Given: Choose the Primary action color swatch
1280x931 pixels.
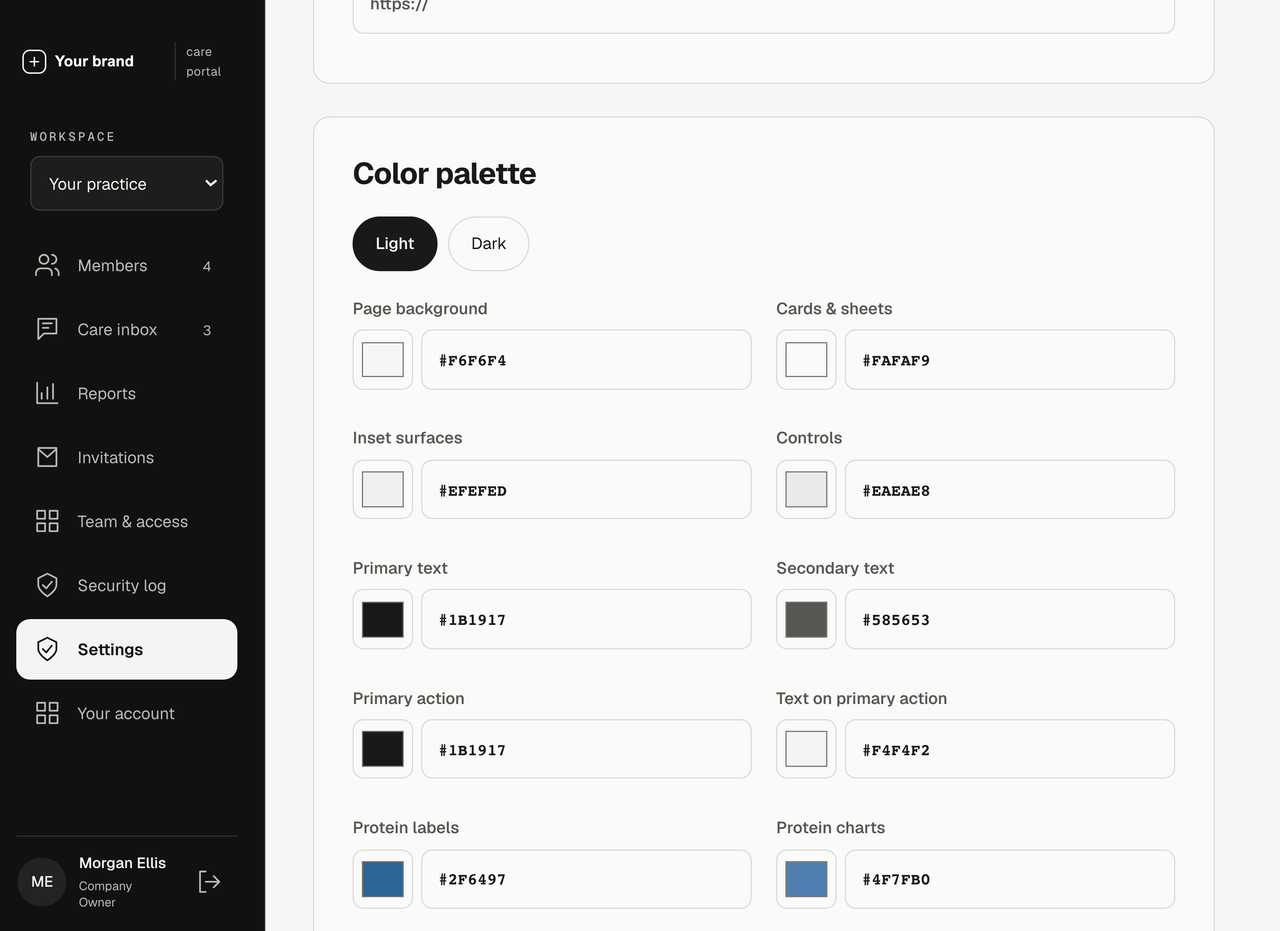Looking at the screenshot, I should [383, 749].
